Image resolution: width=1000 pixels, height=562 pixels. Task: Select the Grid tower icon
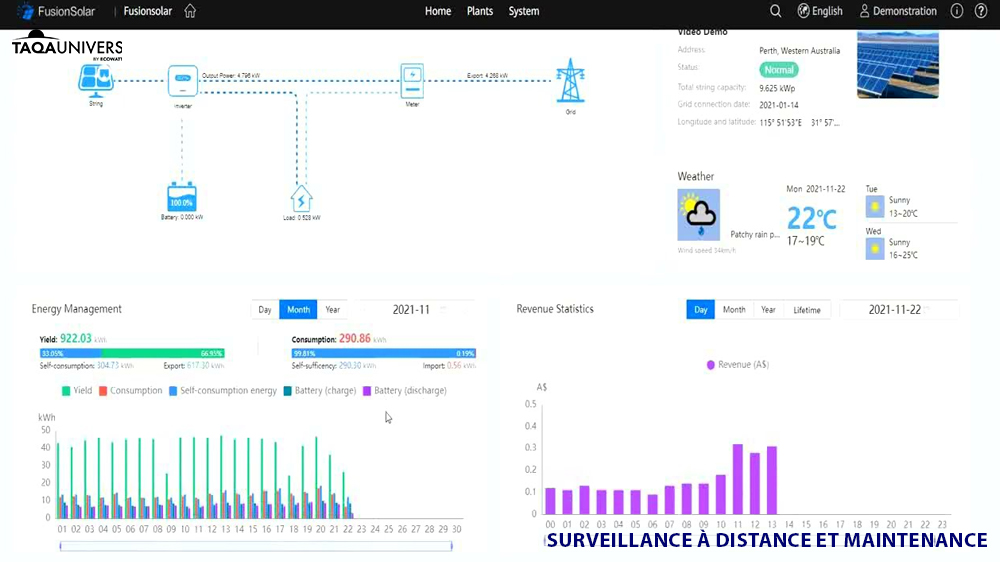pos(570,81)
